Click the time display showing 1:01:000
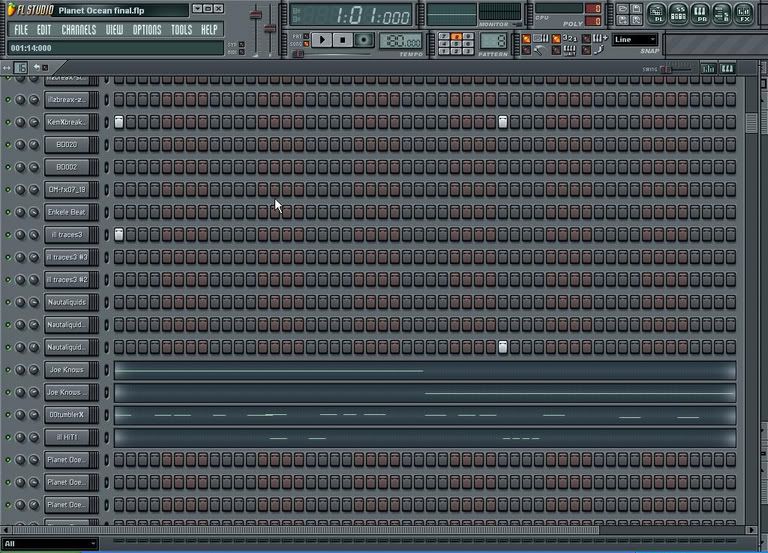 350,15
